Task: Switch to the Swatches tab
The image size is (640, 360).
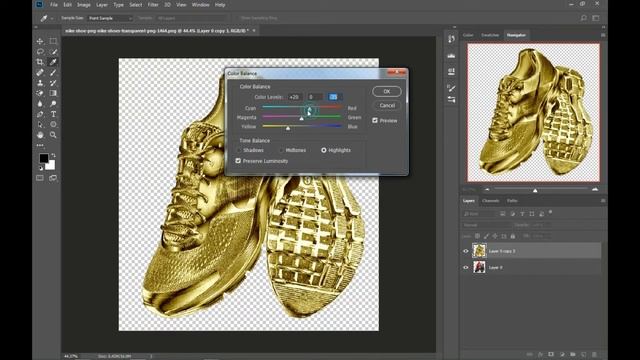Action: [x=490, y=35]
